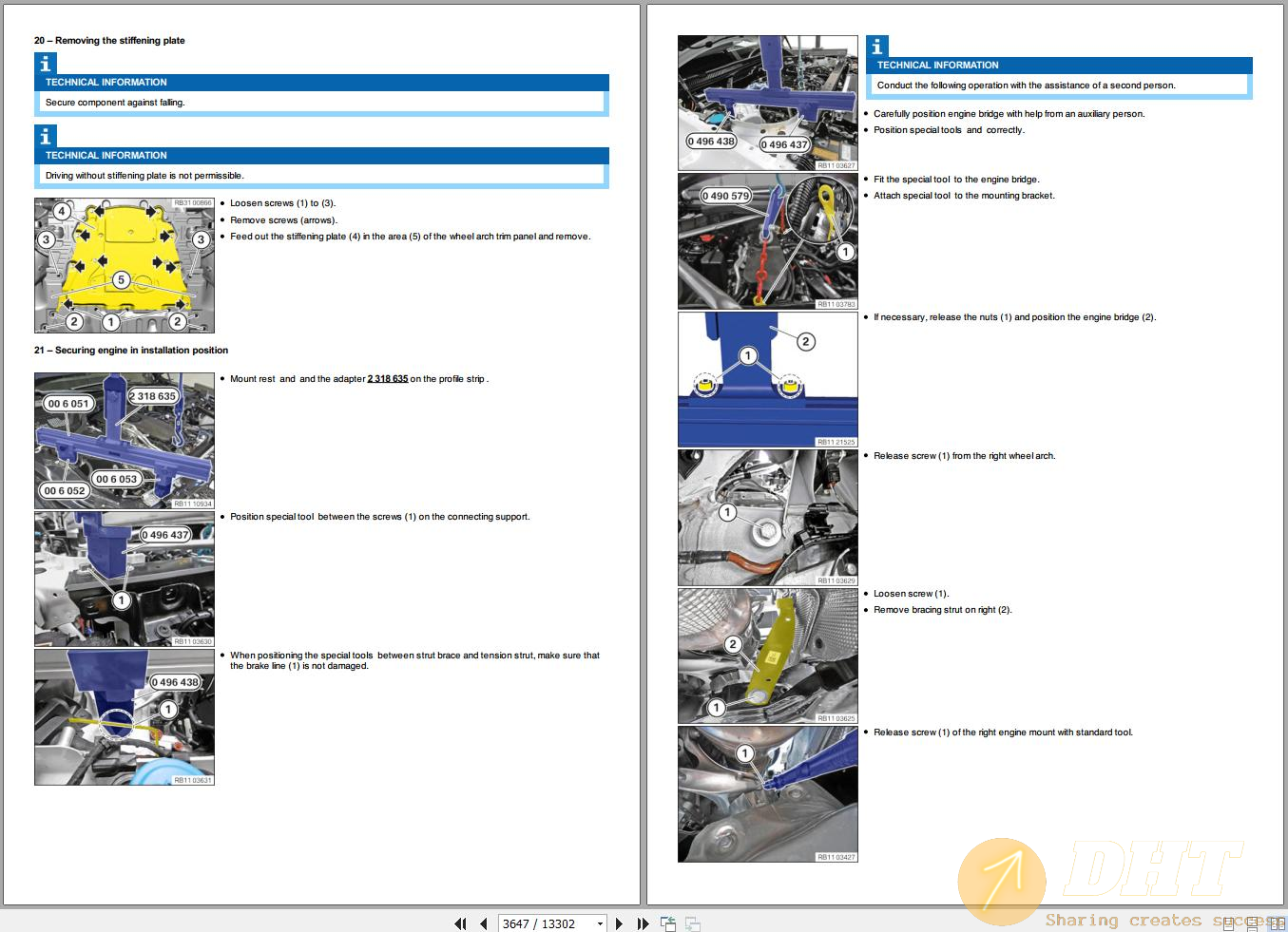The image size is (1288, 932).
Task: Click text 'Conduct the following operation with the assistance'
Action: pos(1027,86)
